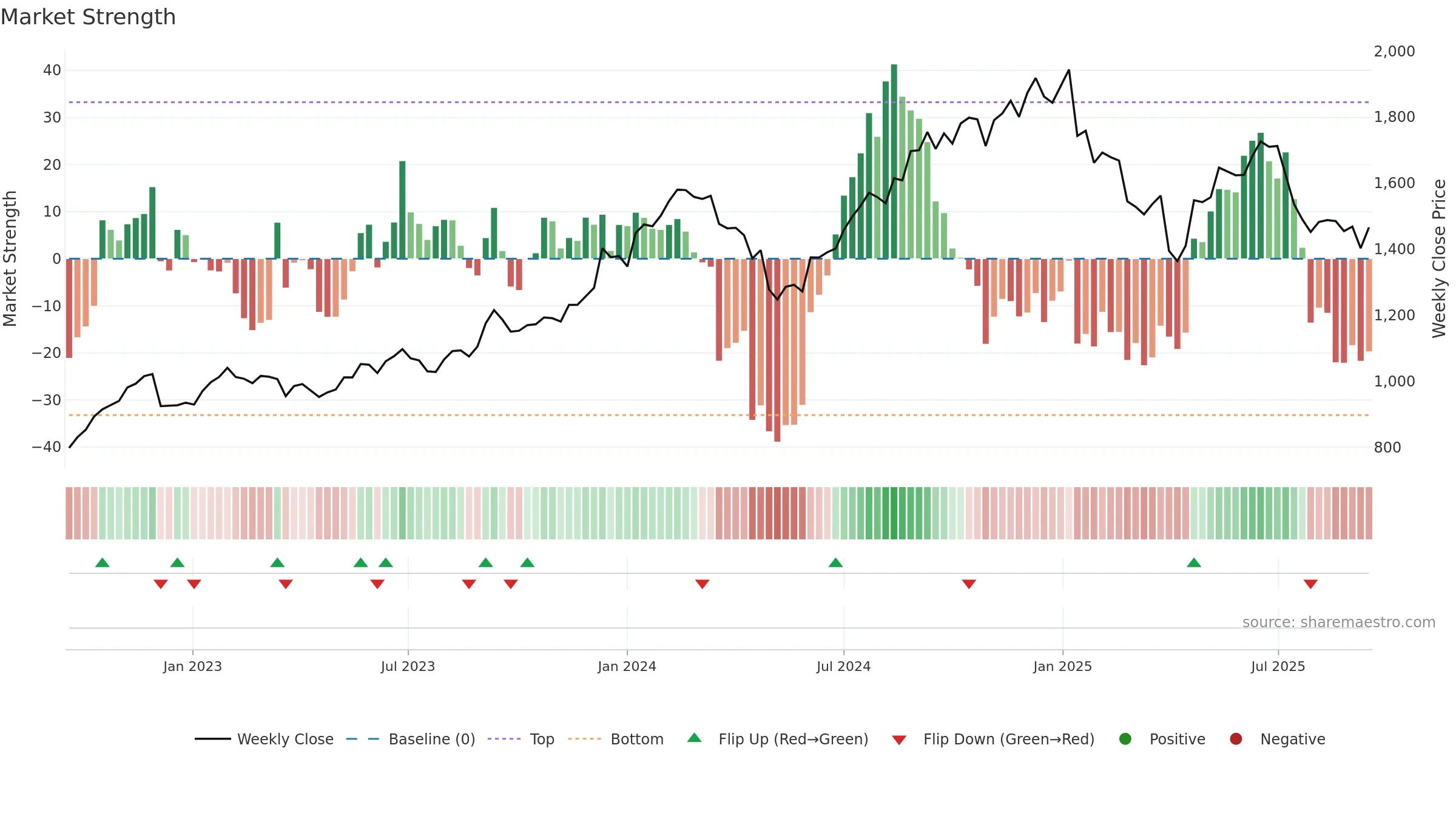Click the Market Strength chart title

tap(88, 17)
